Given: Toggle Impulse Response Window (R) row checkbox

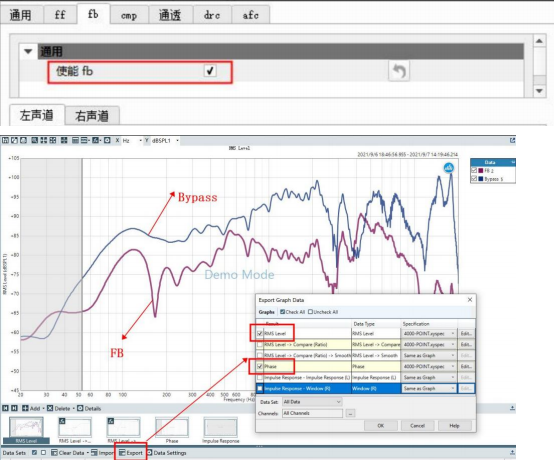Looking at the screenshot, I should tap(260, 388).
